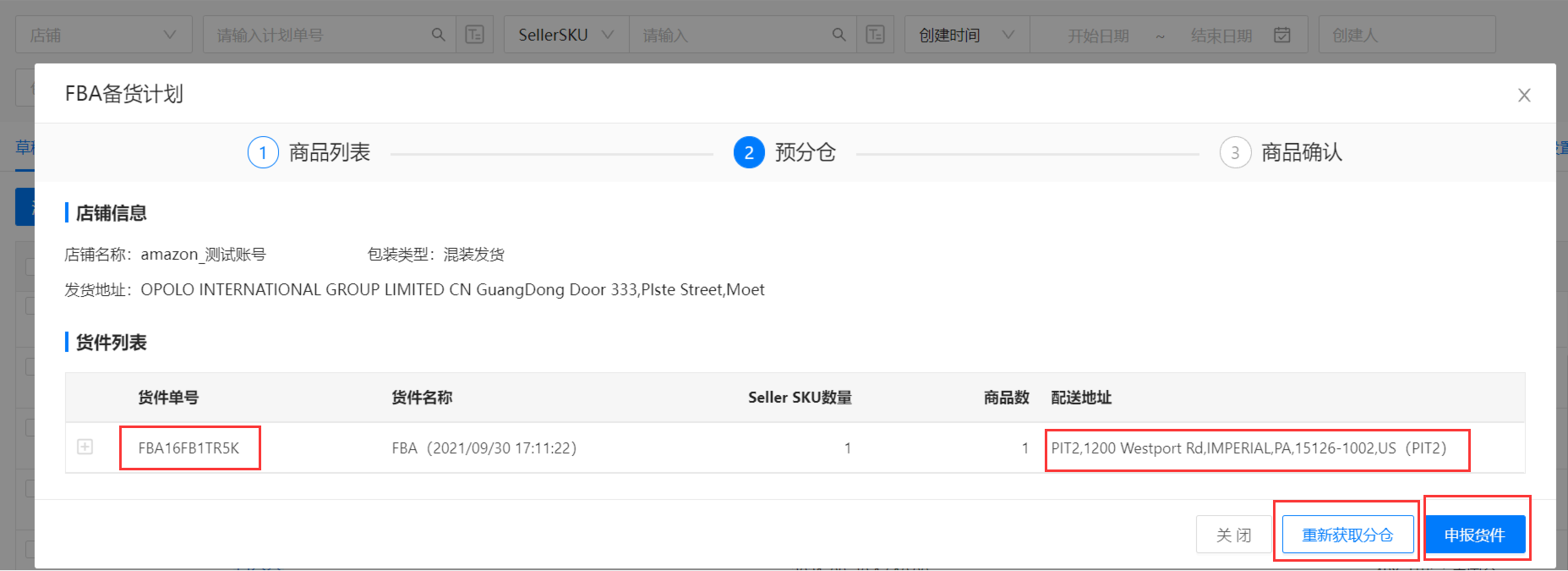Click the search icon in plan number field
Viewport: 1568px width, 571px height.
tap(438, 35)
